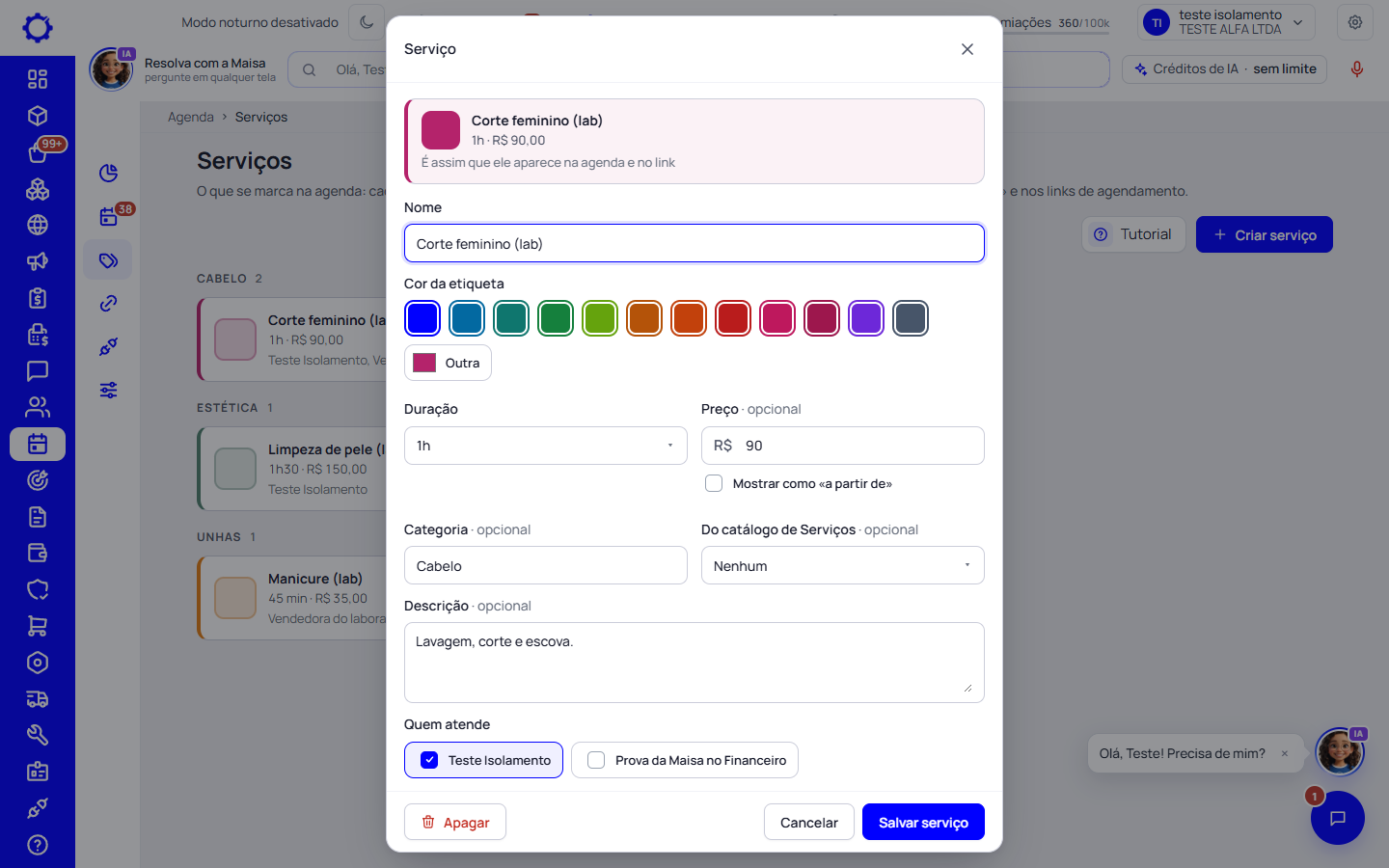
Task: Select the orange-brown label color swatch
Action: pos(644,318)
